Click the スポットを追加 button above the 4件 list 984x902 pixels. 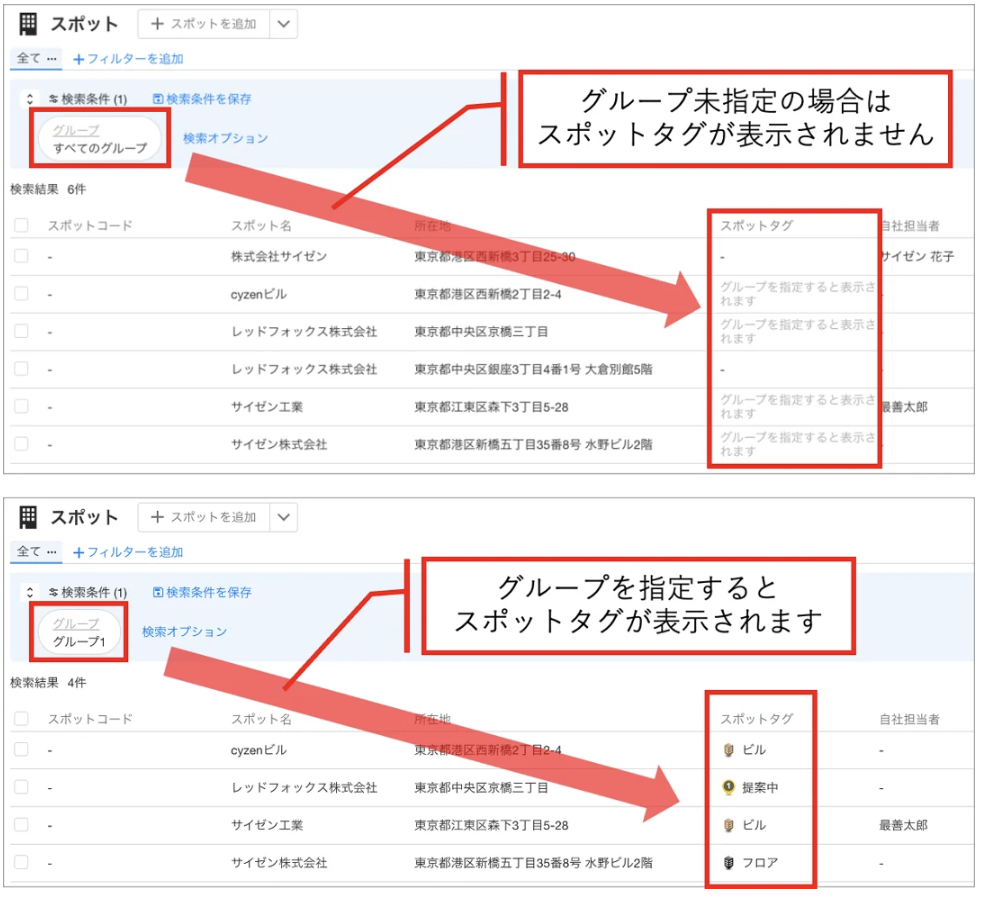tap(204, 517)
